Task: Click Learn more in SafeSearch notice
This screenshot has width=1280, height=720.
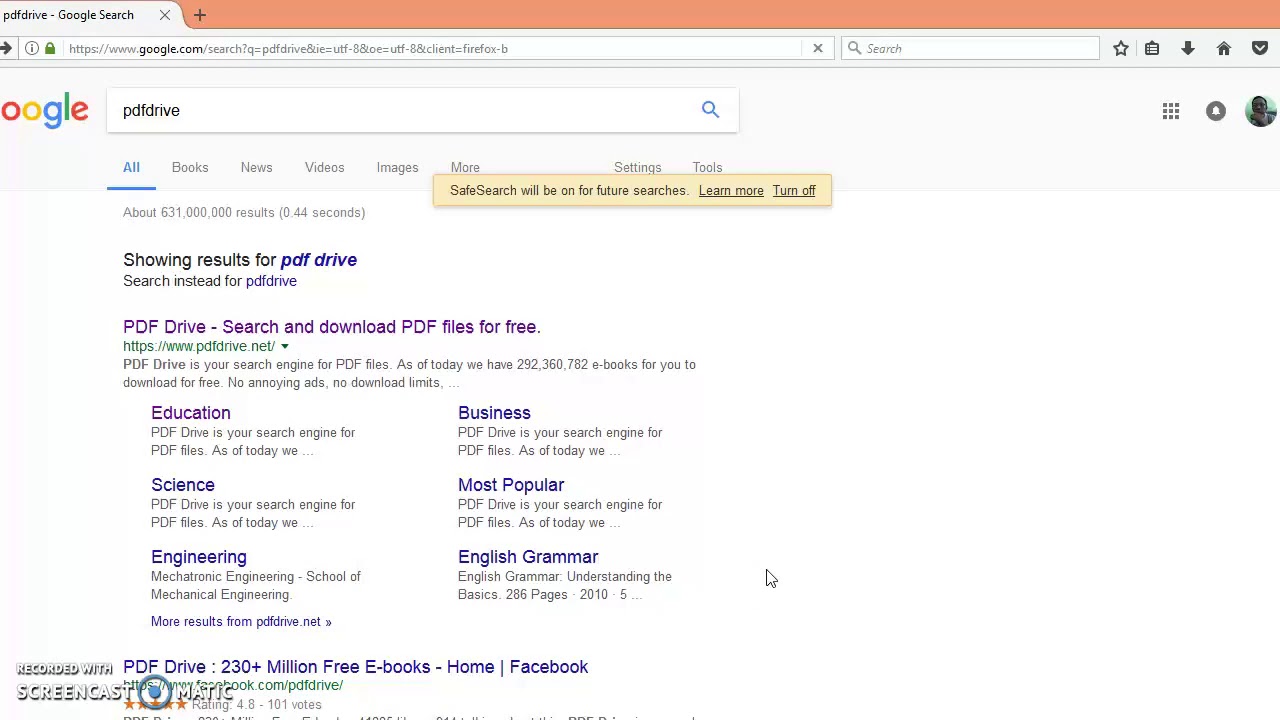Action: tap(731, 190)
